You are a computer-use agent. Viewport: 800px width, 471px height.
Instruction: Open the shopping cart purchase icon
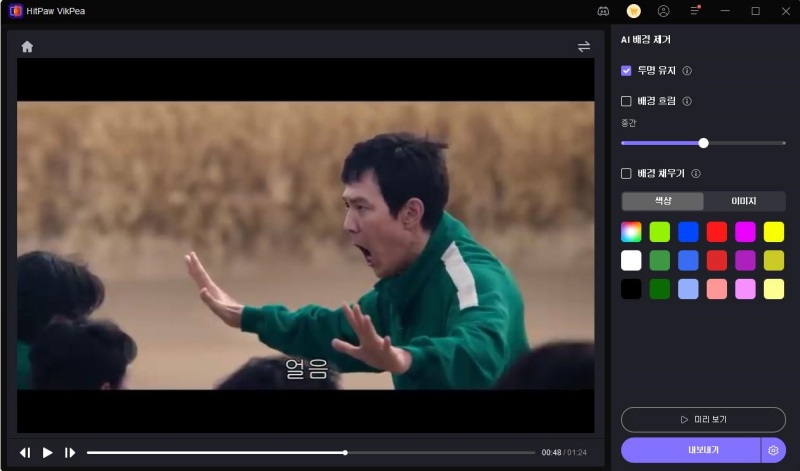coord(634,11)
